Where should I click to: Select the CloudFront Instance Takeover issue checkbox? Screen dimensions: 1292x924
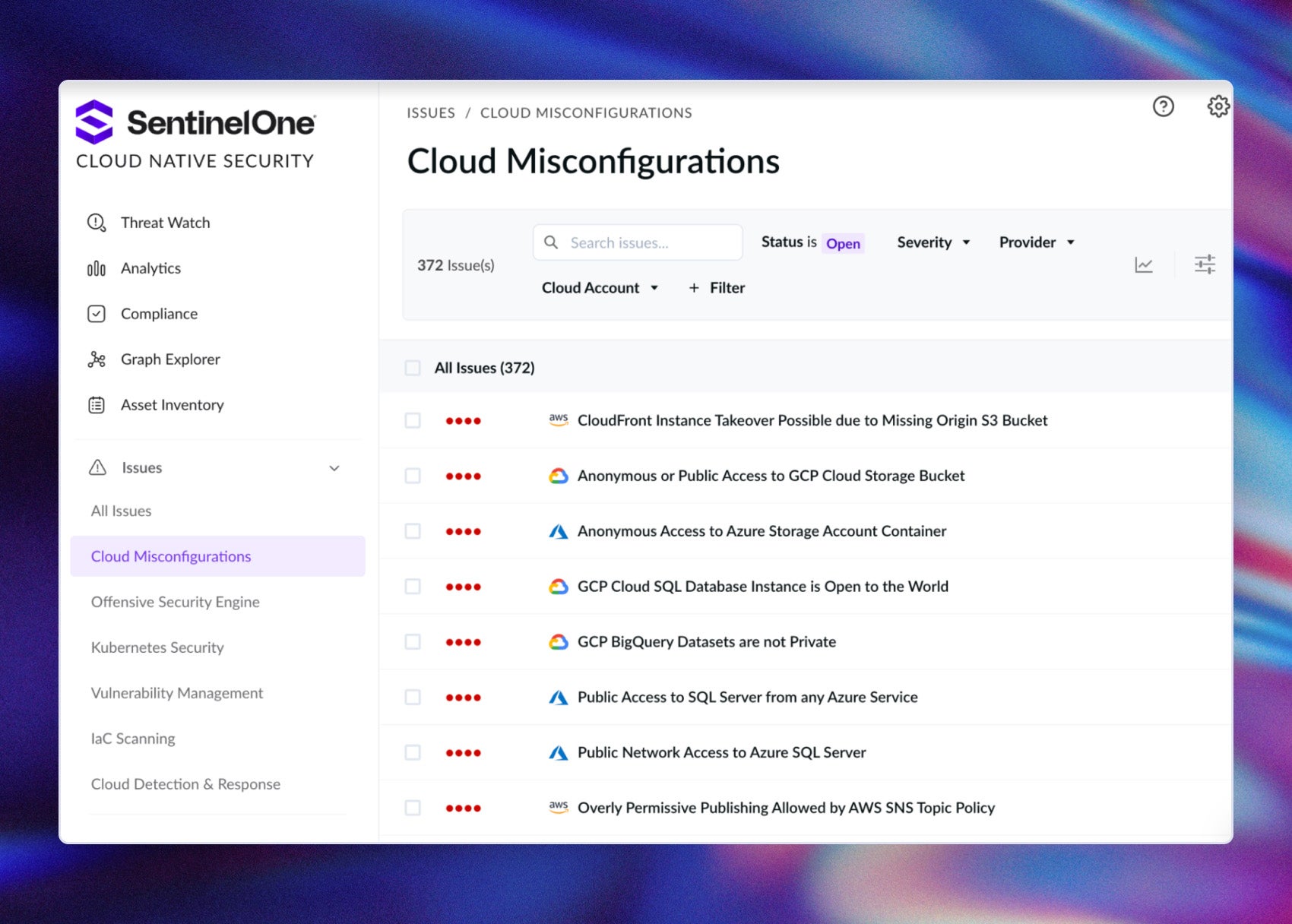413,420
